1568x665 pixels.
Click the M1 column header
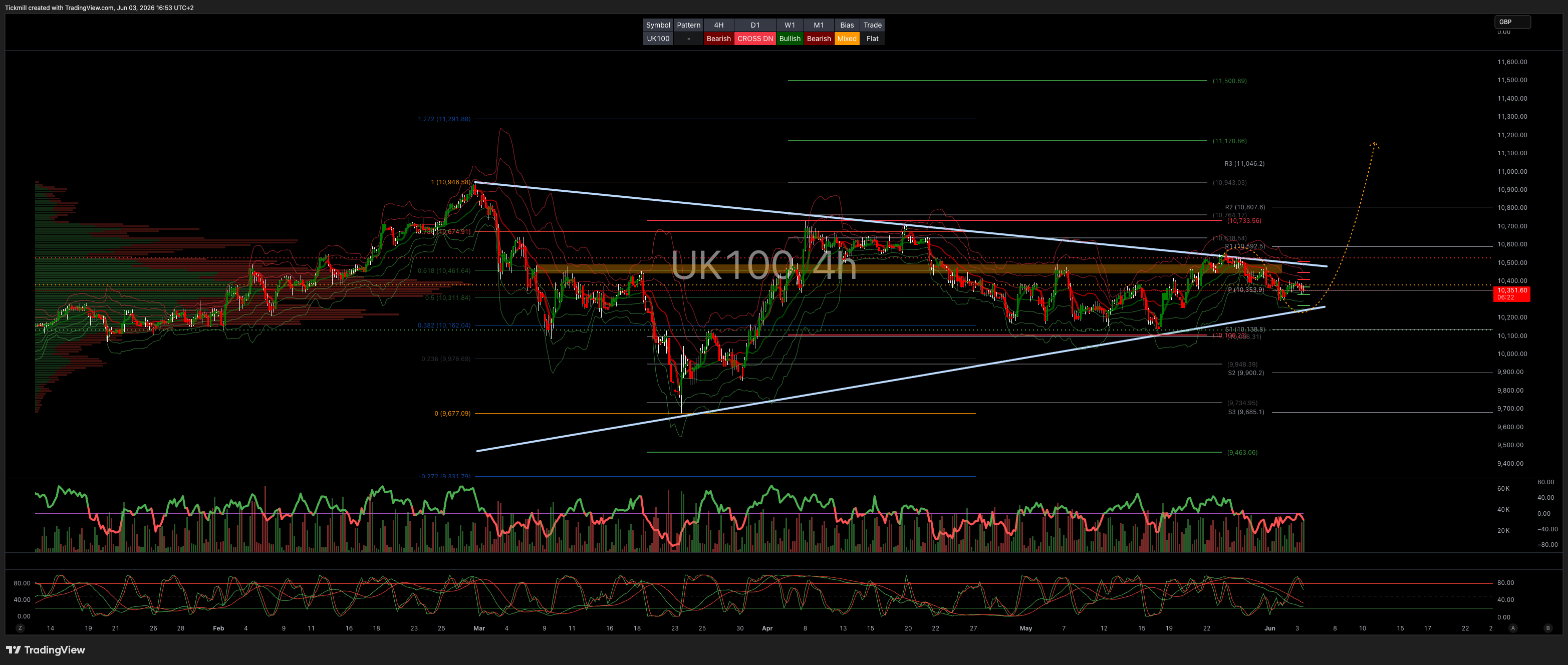819,25
